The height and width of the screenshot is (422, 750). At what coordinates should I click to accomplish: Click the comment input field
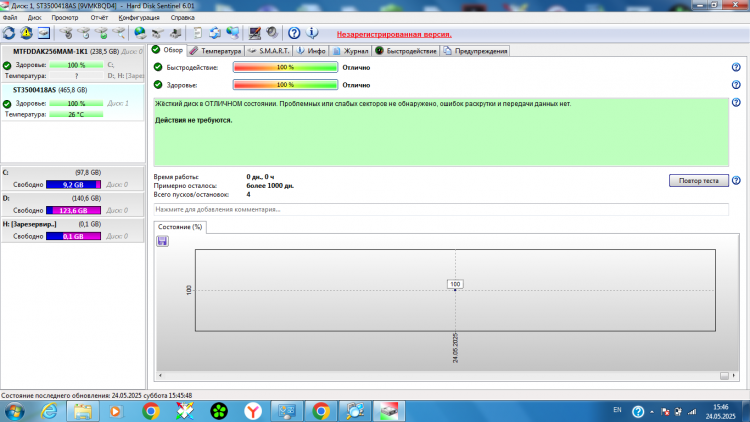[441, 210]
